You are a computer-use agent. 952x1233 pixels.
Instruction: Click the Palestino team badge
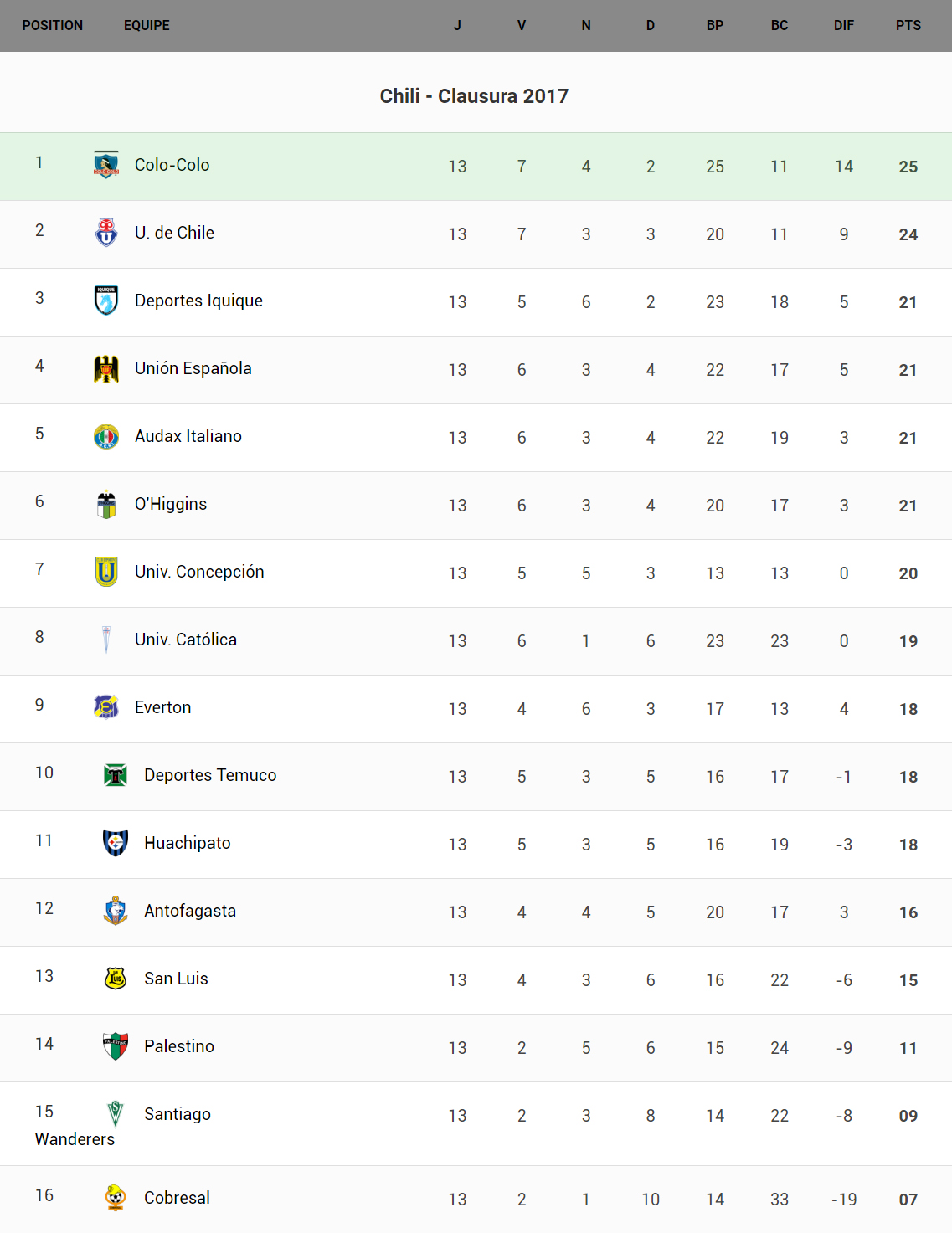[x=116, y=1046]
